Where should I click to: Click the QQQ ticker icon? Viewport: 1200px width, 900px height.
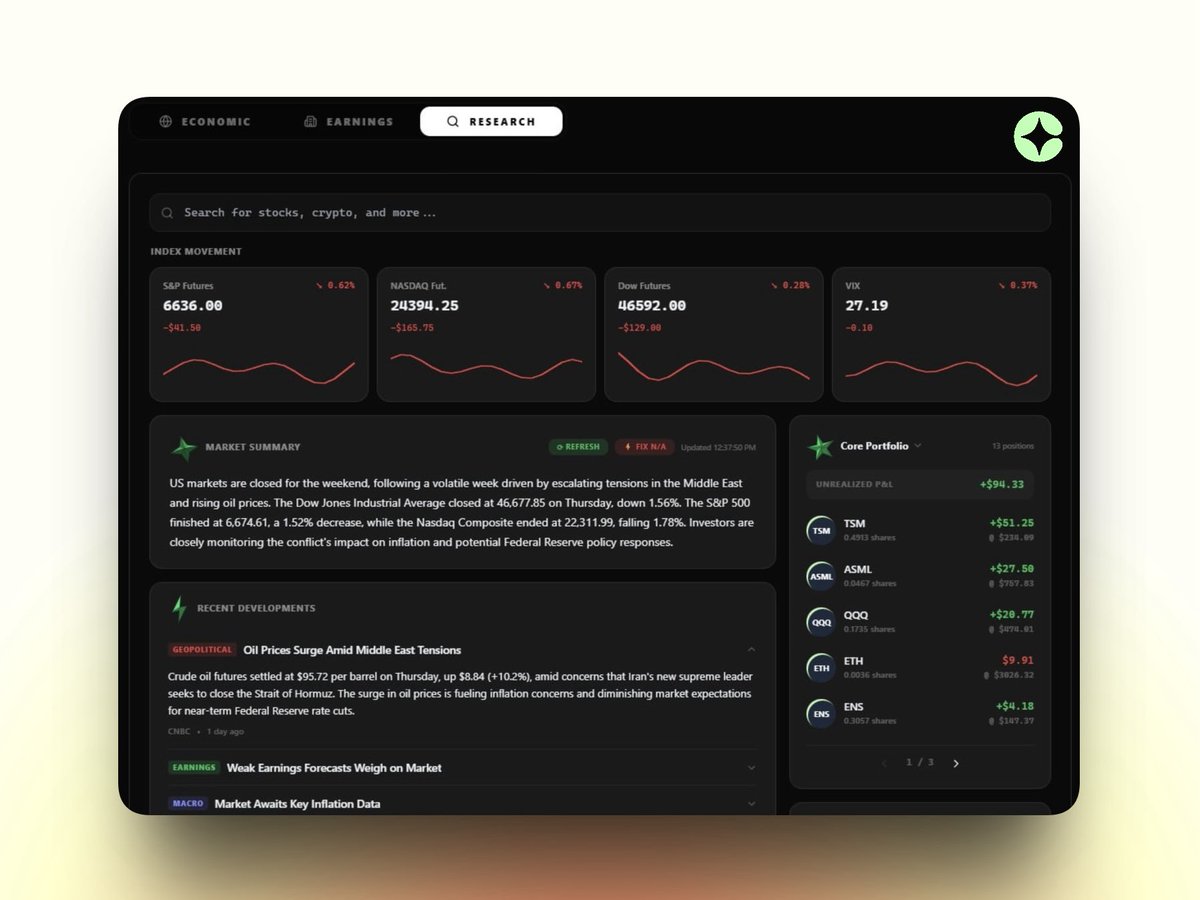(x=821, y=622)
